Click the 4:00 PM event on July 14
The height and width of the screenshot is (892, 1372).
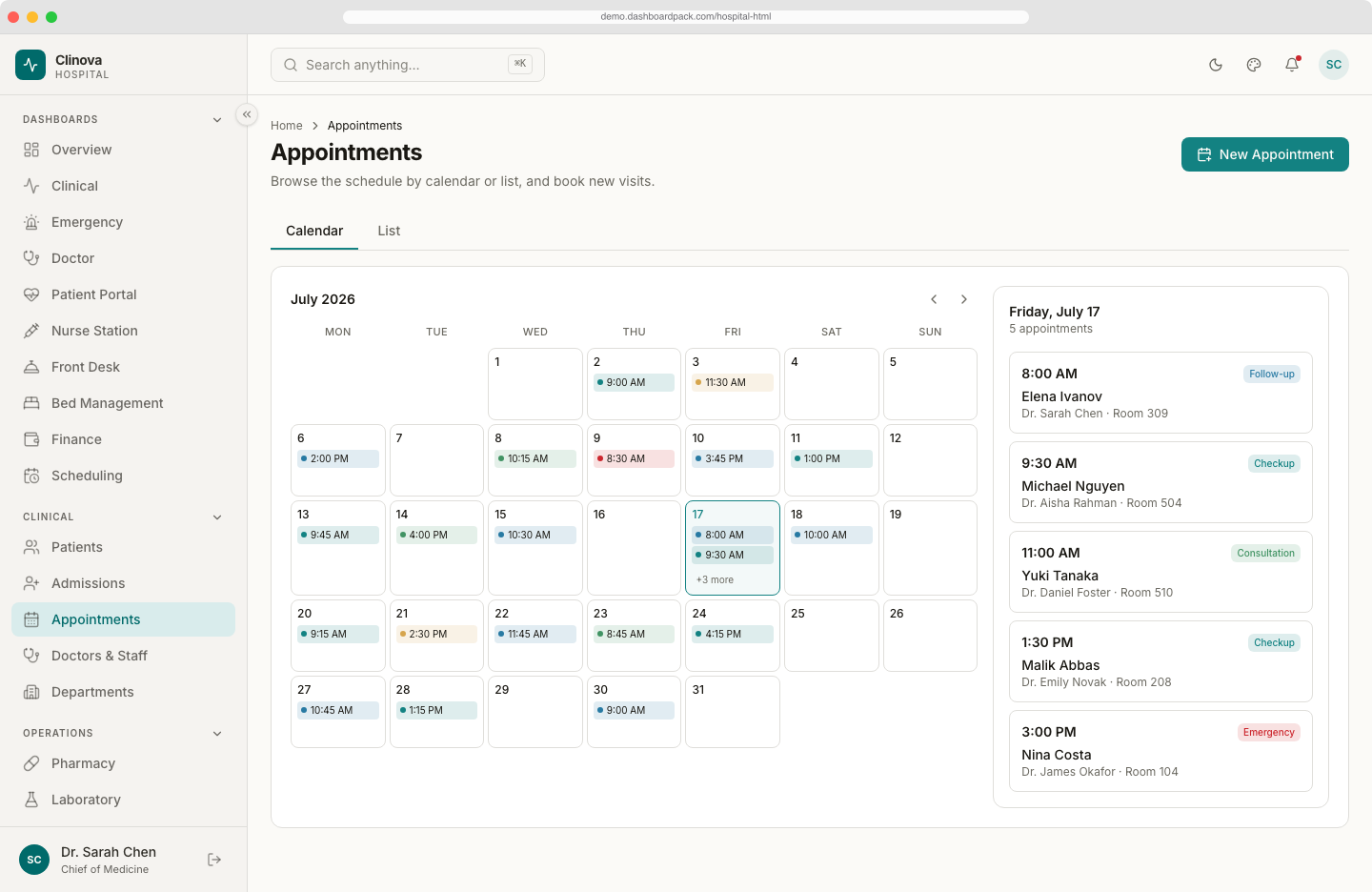436,535
